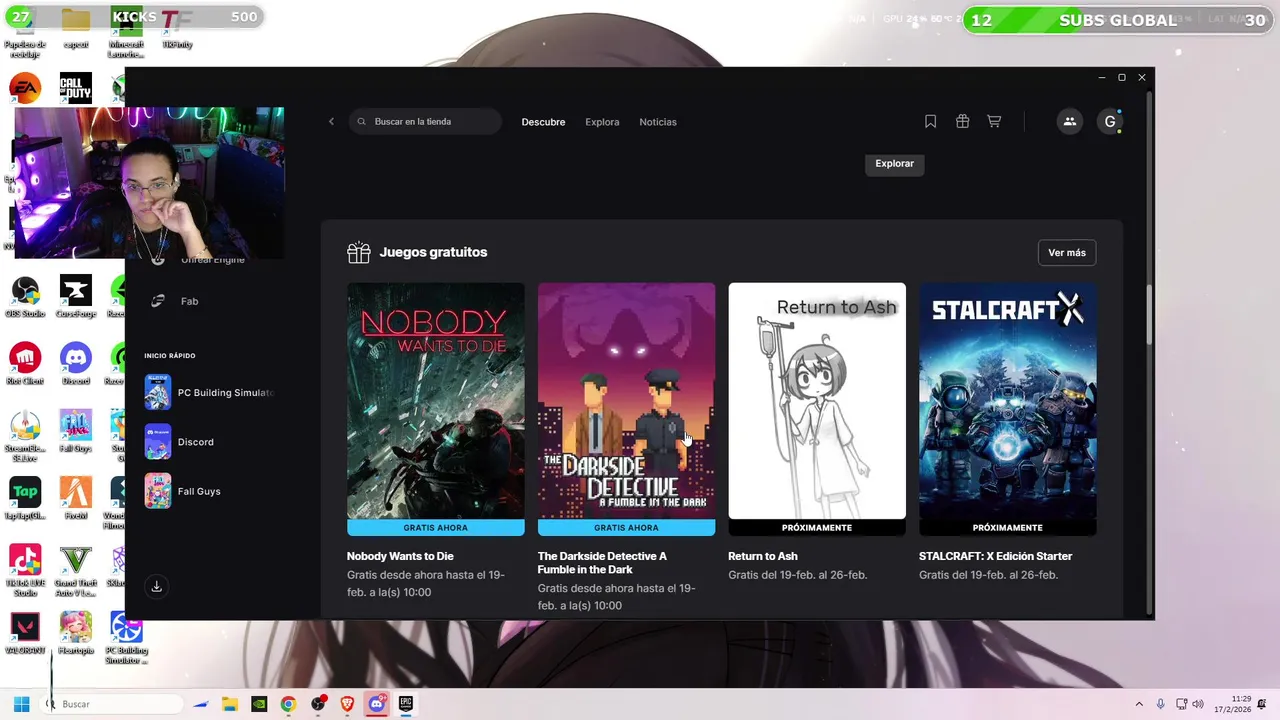This screenshot has height=720, width=1280.
Task: Click the microphone icon in system tray
Action: pyautogui.click(x=1161, y=705)
